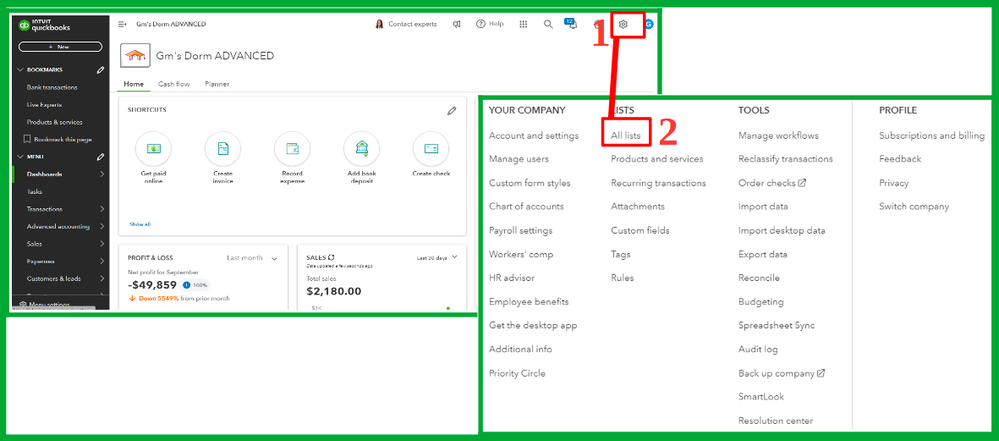The image size is (999, 441).
Task: Click Get paid online shortcut icon
Action: (x=154, y=149)
